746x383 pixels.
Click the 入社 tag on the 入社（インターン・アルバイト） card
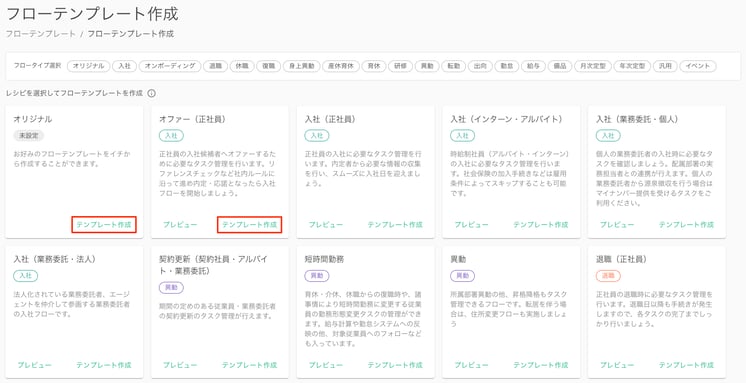pyautogui.click(x=462, y=136)
